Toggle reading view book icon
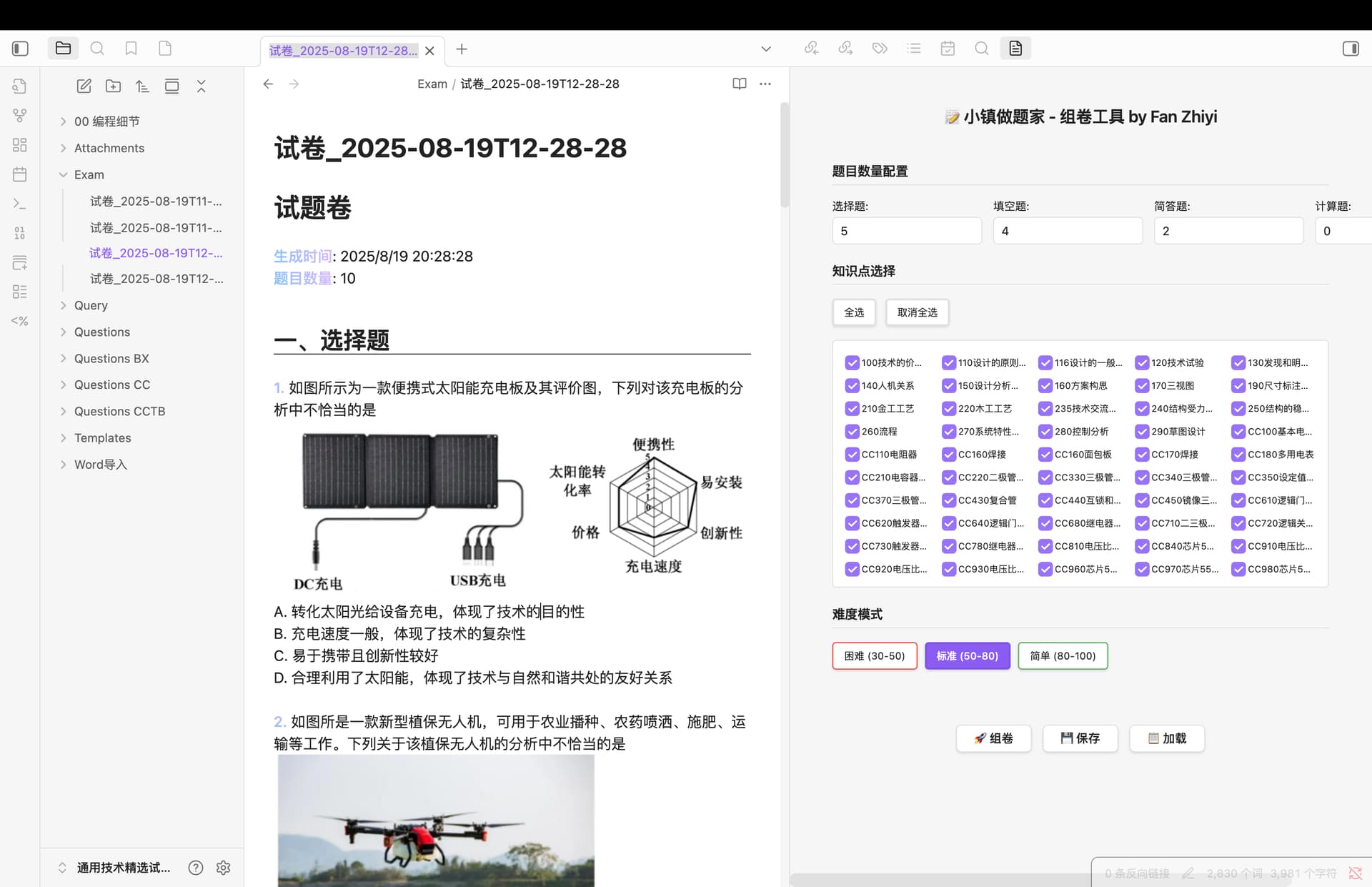This screenshot has height=887, width=1372. [x=740, y=84]
